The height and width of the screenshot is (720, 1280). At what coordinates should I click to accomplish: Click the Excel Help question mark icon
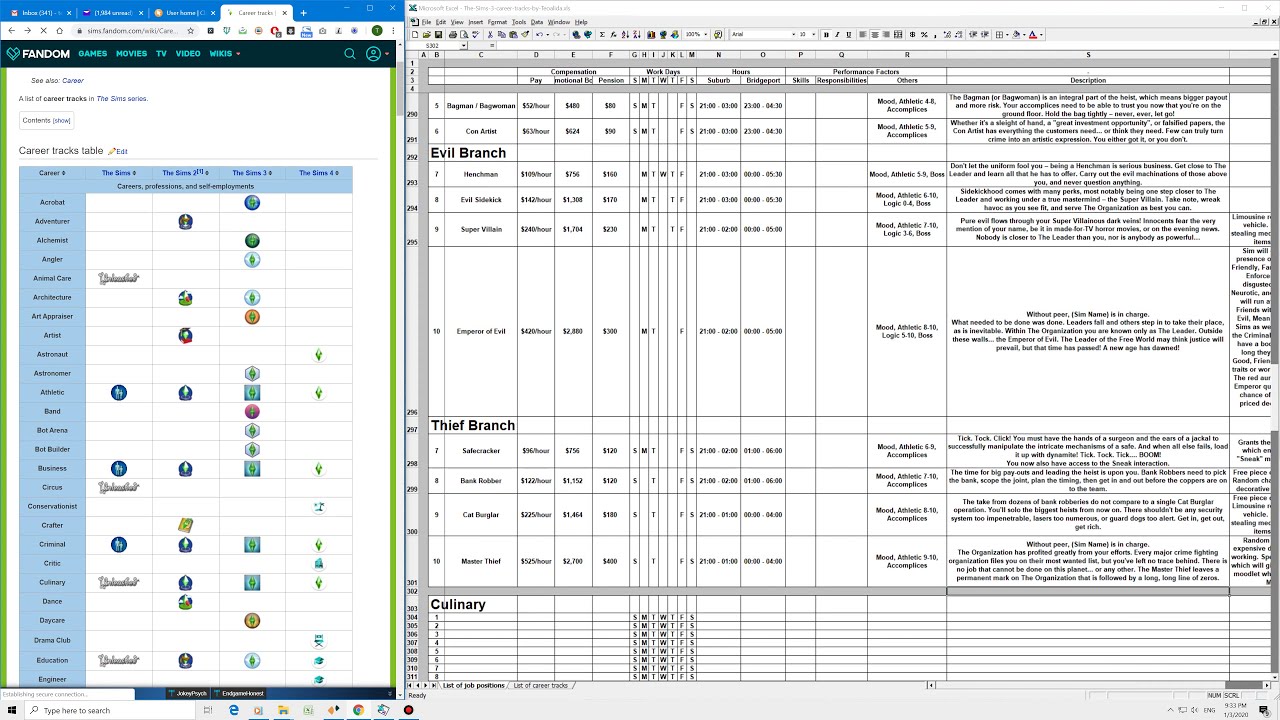[717, 34]
